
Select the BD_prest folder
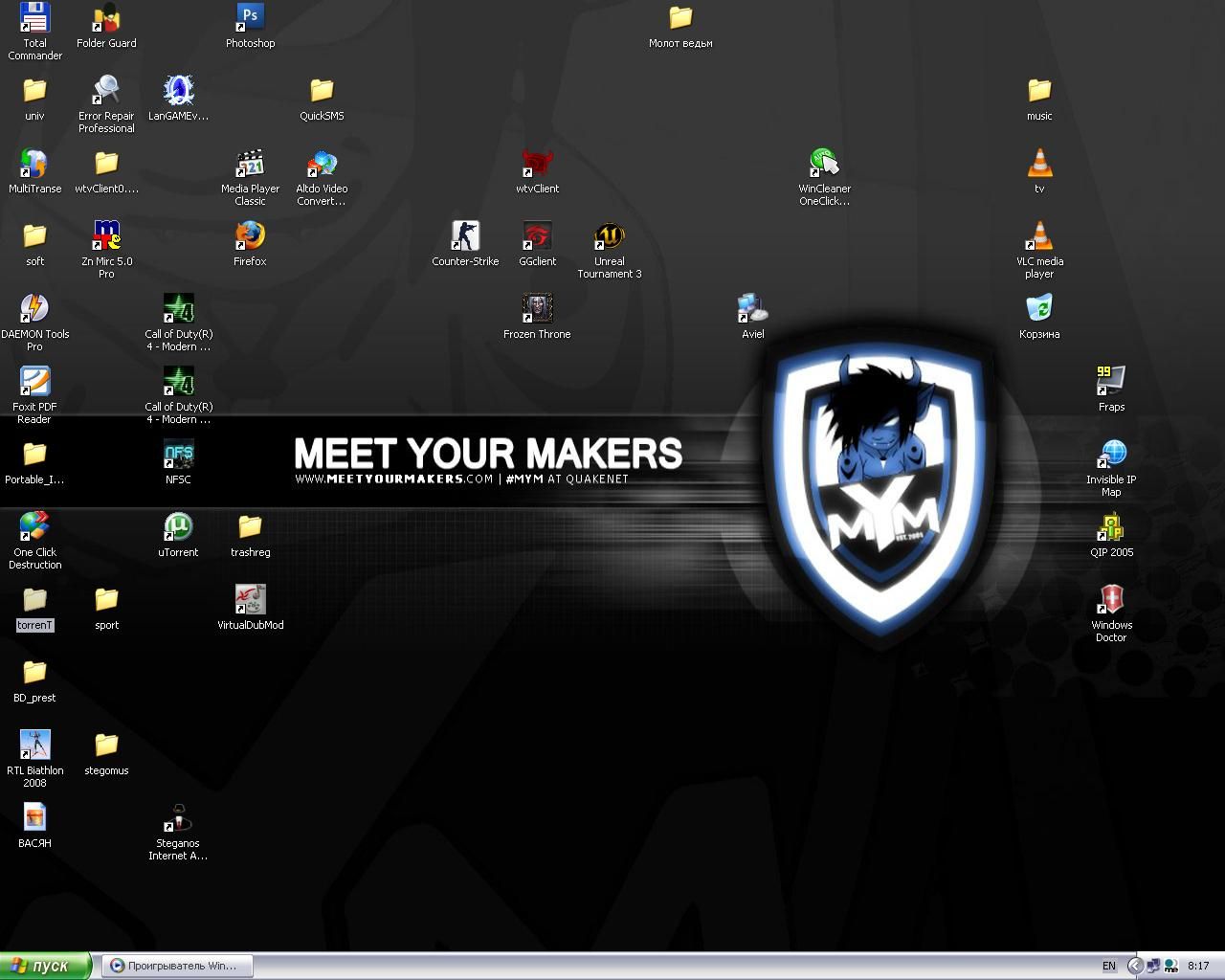click(x=34, y=672)
